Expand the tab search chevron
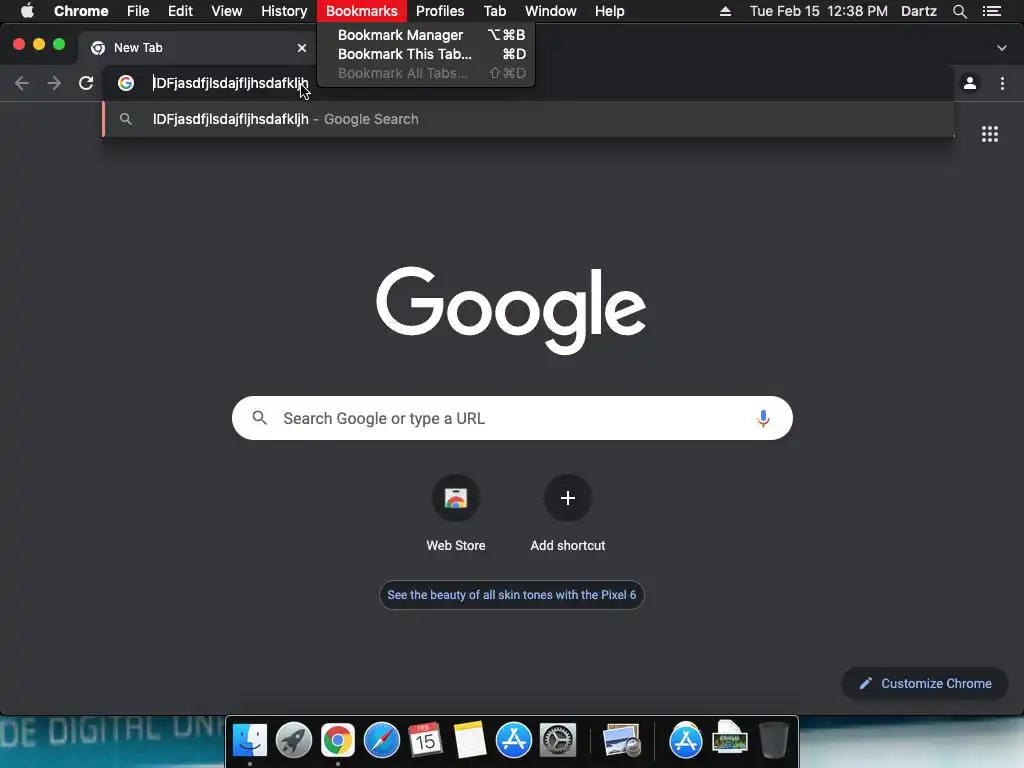This screenshot has height=768, width=1024. (x=1001, y=48)
